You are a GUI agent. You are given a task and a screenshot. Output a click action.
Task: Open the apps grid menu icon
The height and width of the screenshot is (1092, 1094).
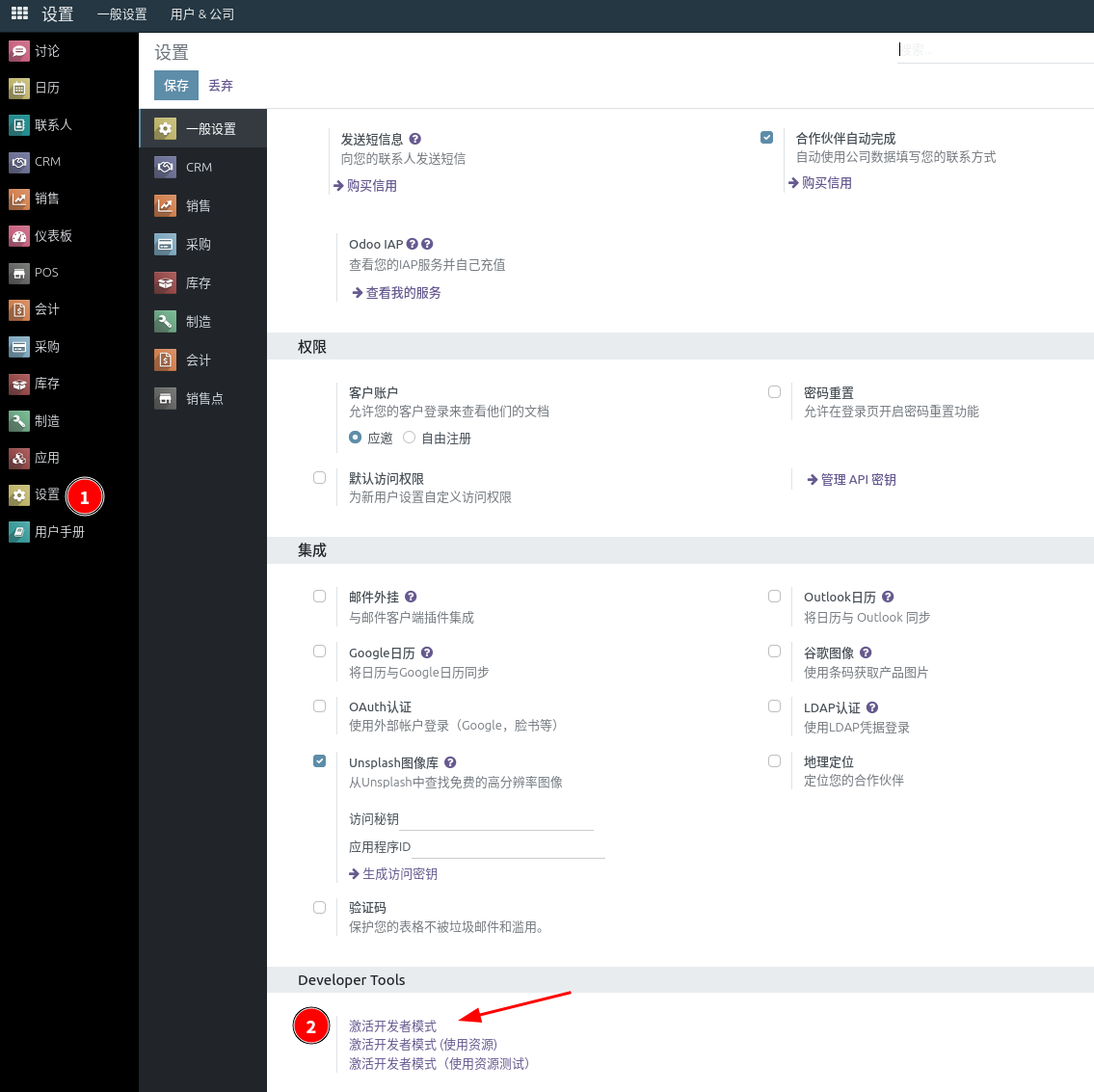click(19, 13)
